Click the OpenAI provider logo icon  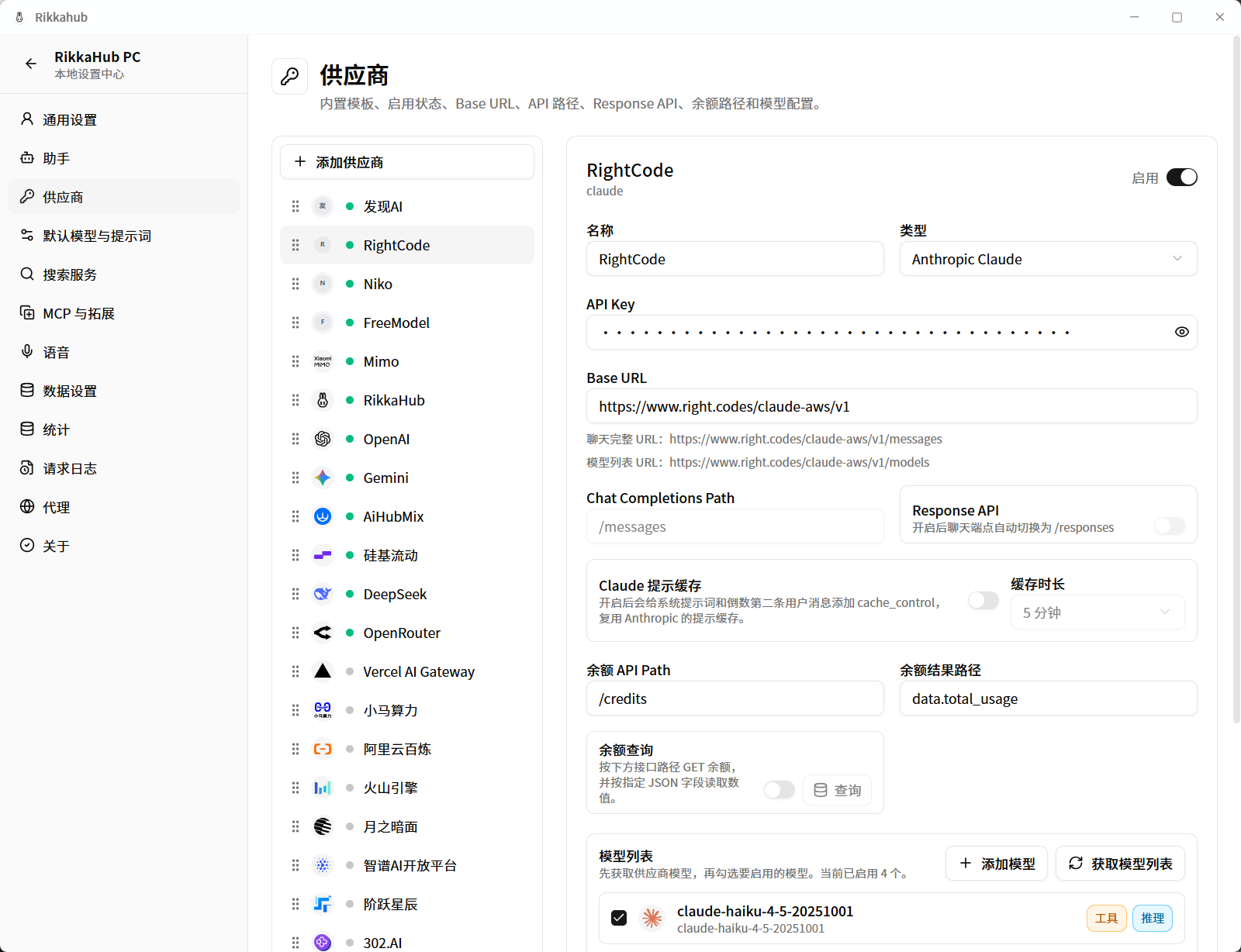pos(323,439)
